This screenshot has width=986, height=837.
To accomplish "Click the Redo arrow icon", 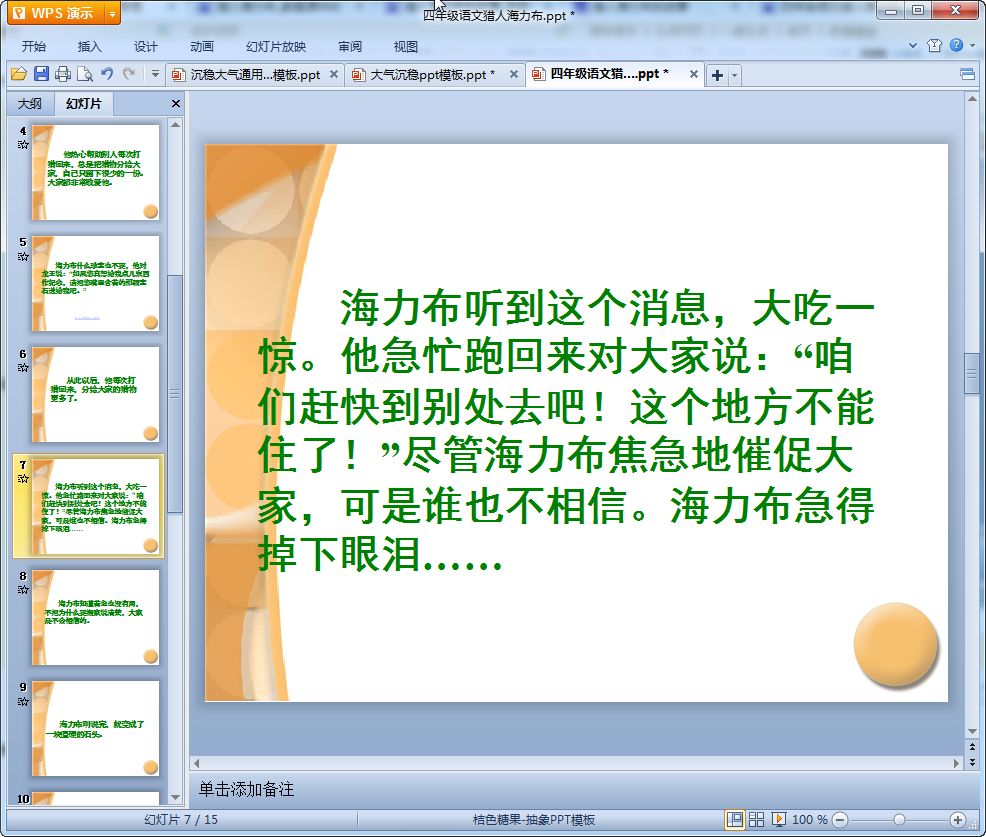I will click(x=130, y=74).
